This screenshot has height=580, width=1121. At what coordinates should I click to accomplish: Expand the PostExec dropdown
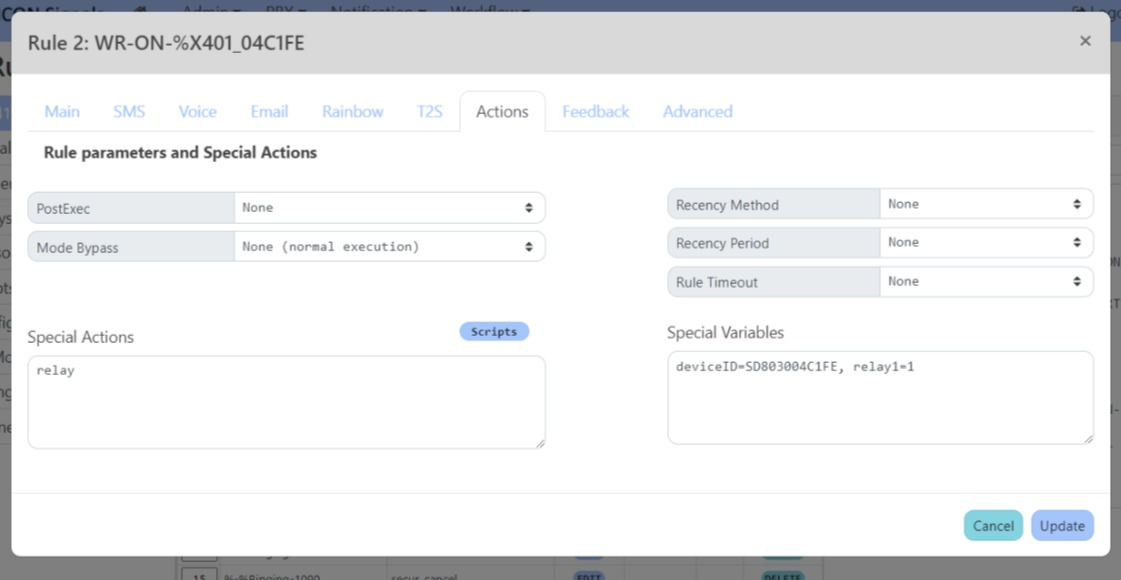click(x=389, y=208)
